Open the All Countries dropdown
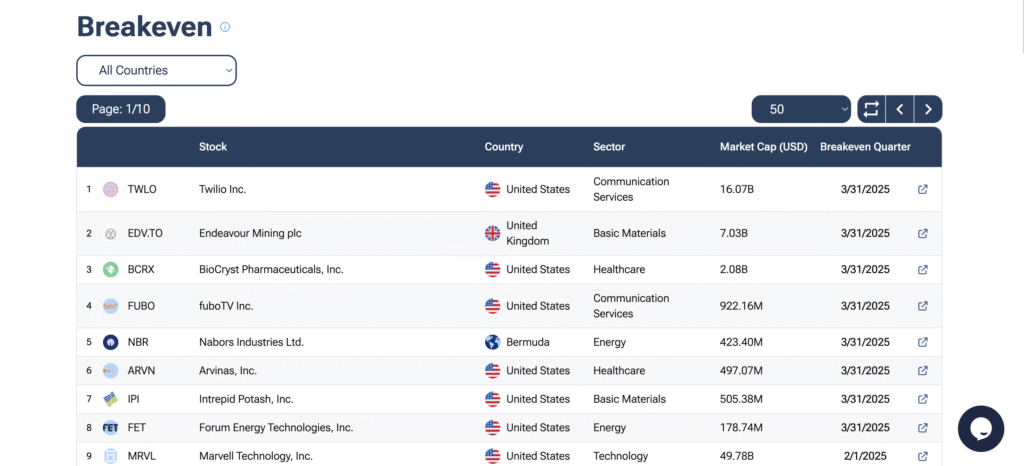Viewport: 1024px width, 466px height. 157,70
